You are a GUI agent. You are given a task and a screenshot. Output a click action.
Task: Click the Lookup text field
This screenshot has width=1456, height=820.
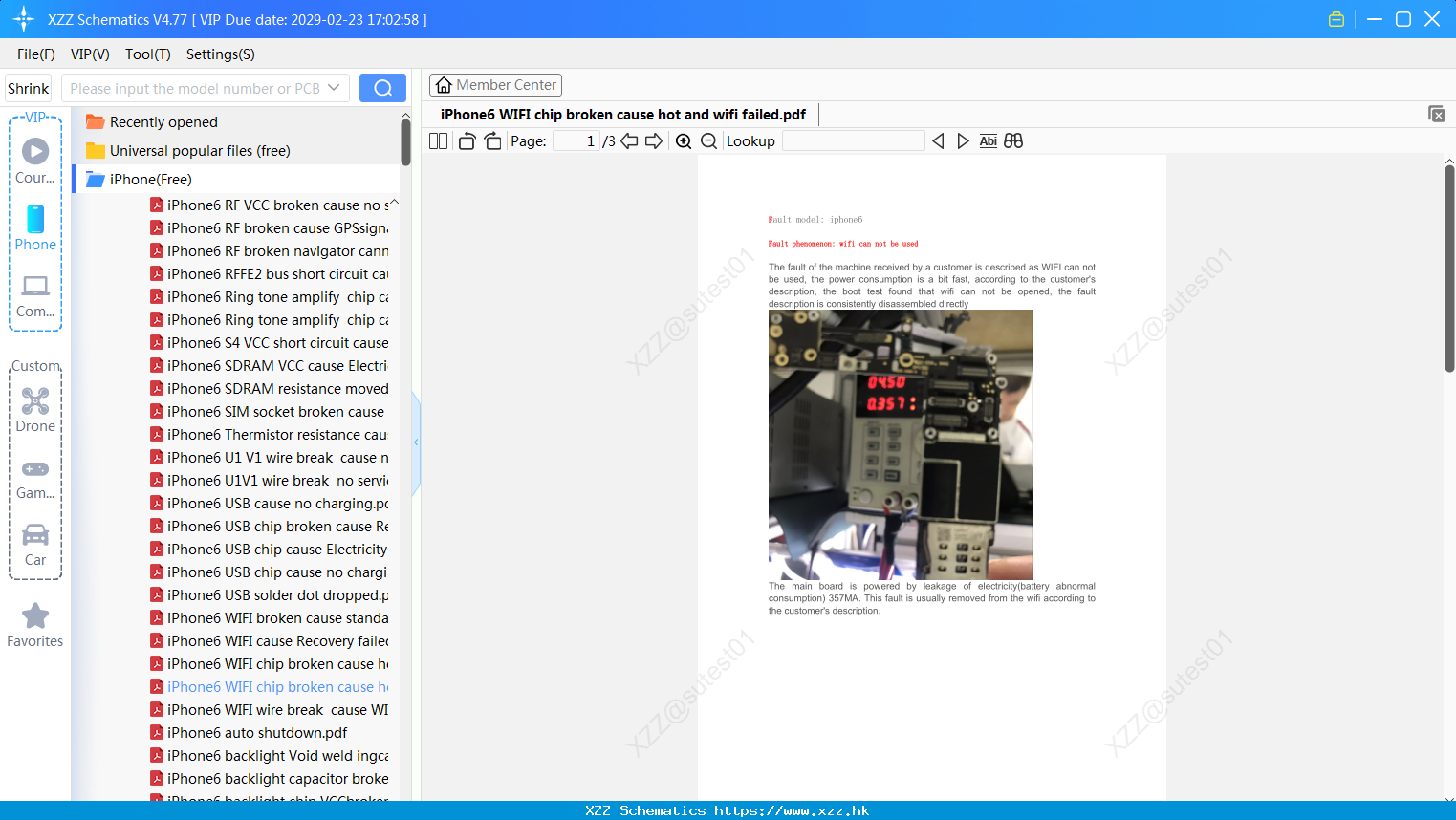click(x=853, y=141)
